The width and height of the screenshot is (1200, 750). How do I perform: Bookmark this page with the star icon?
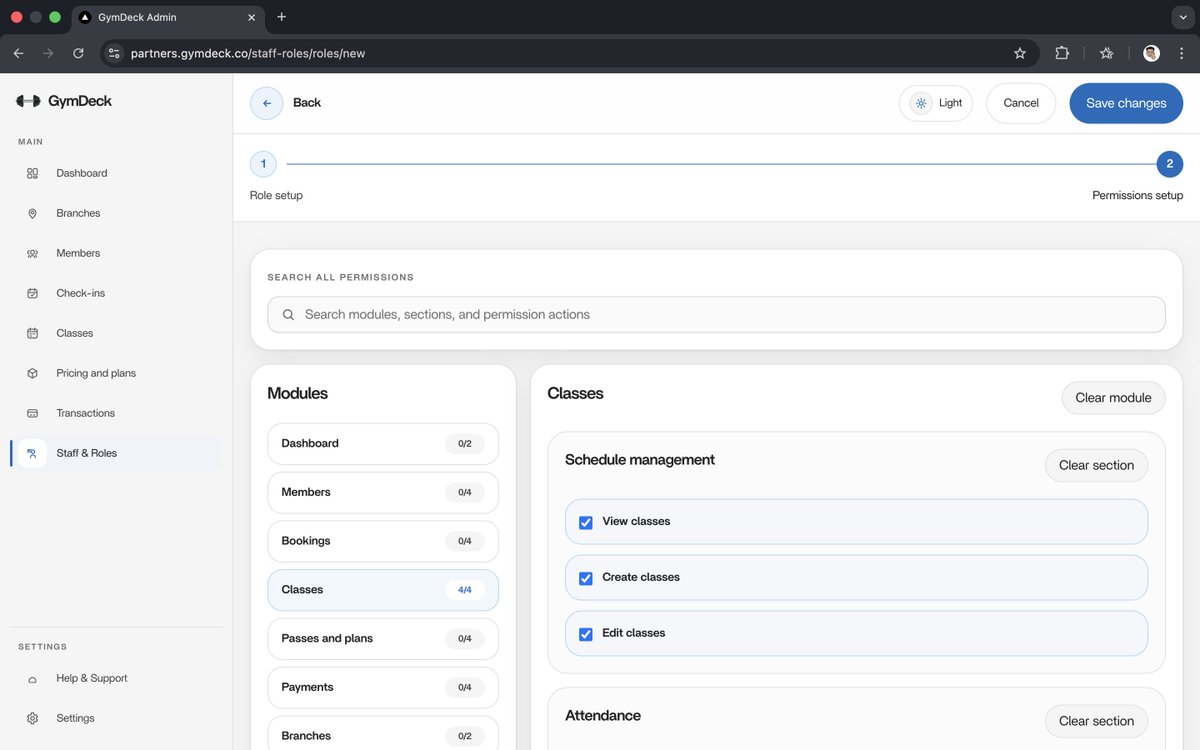pos(1020,53)
